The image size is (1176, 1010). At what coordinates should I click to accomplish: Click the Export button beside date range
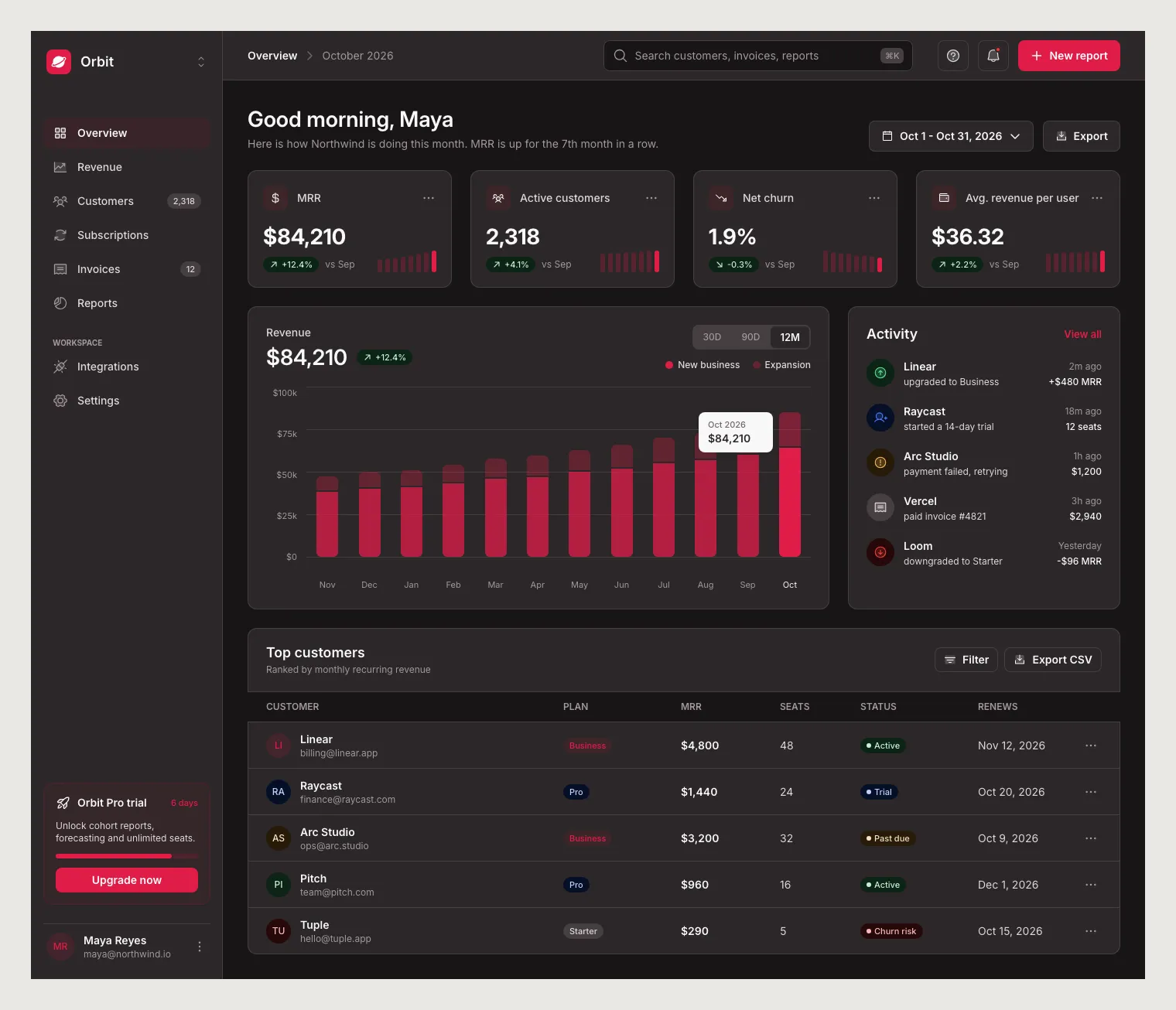[1082, 136]
